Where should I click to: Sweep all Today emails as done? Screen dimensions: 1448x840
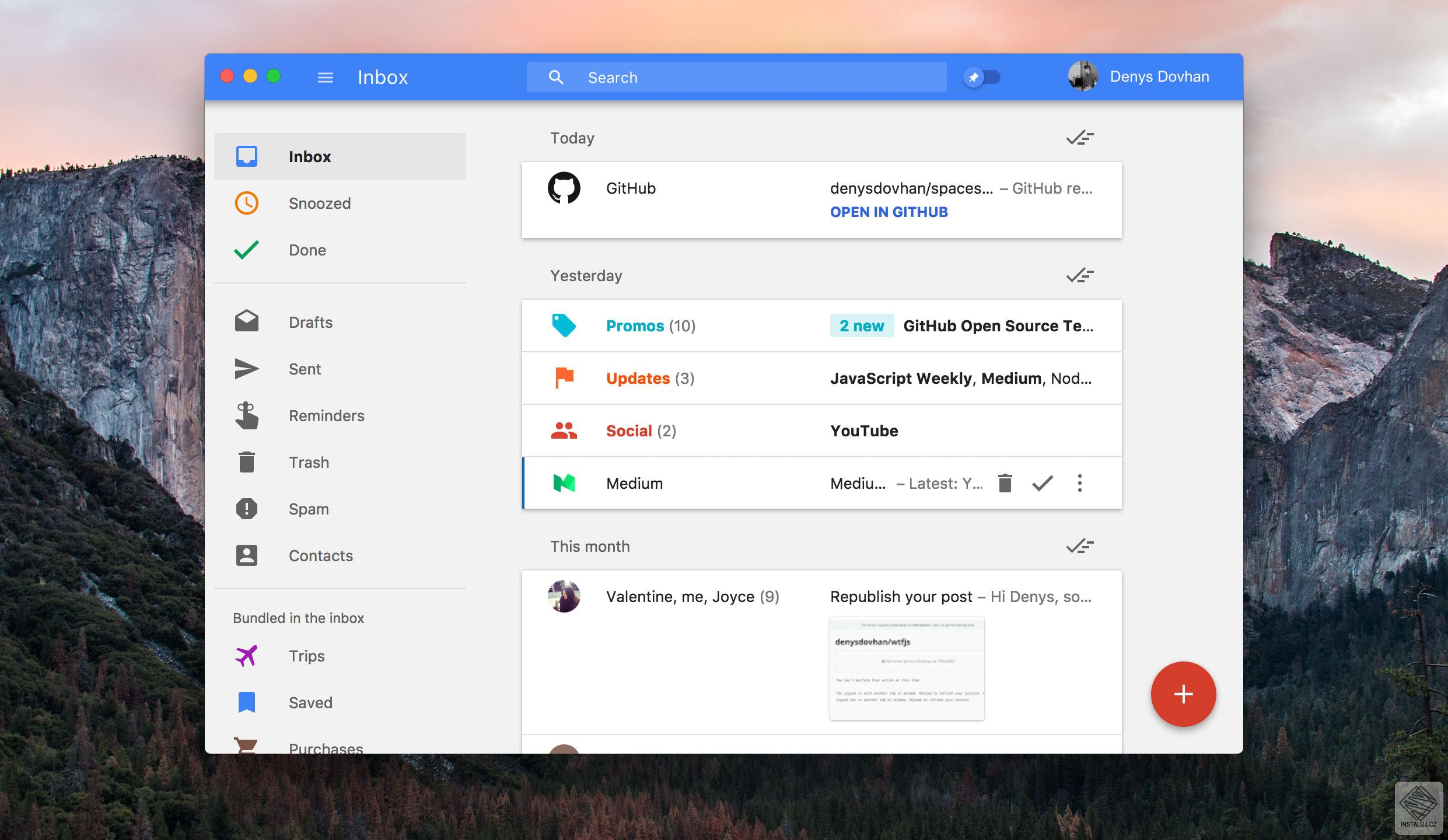tap(1079, 138)
